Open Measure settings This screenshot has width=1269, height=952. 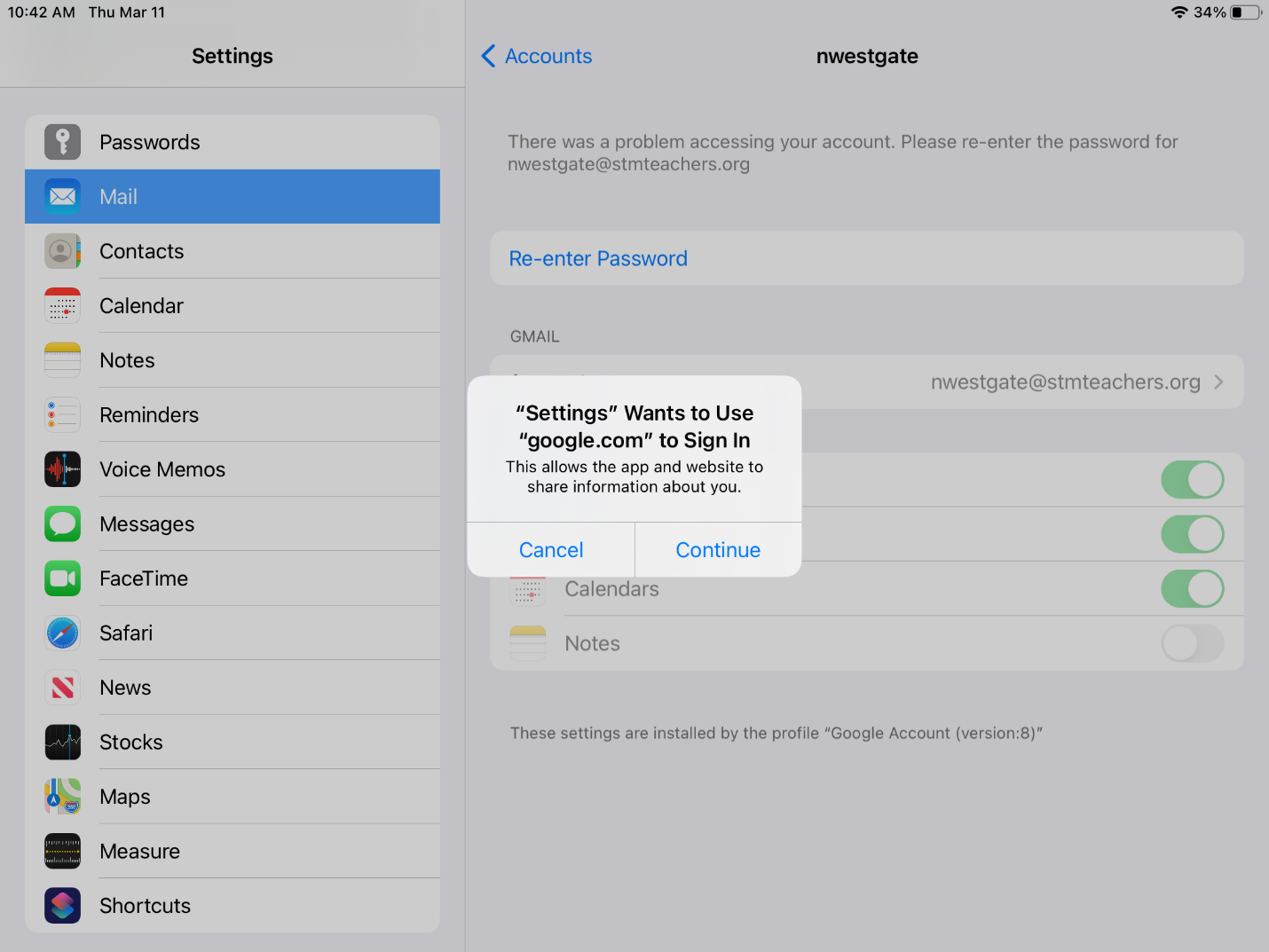click(233, 852)
